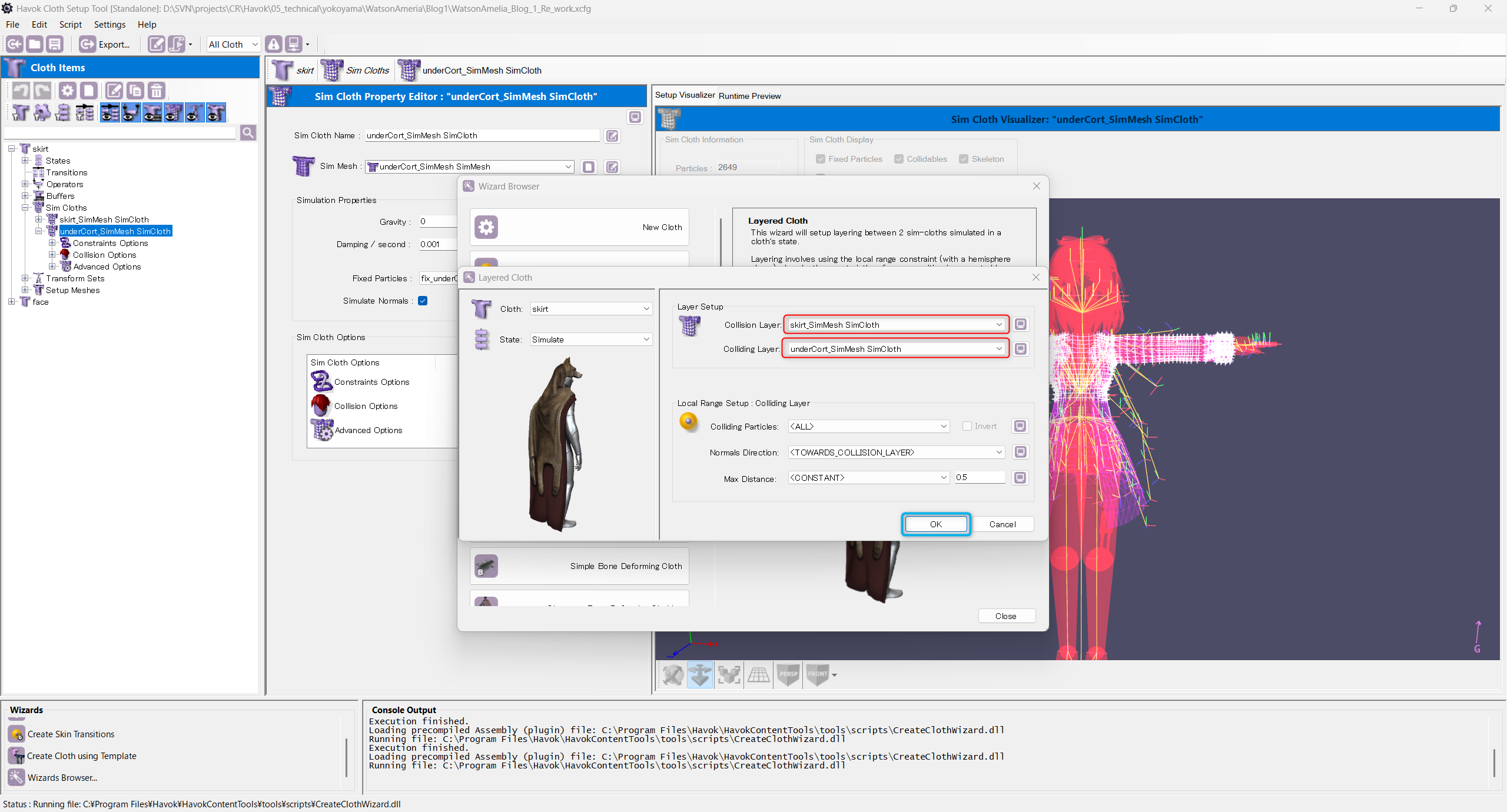
Task: Click the open folder toolbar icon
Action: (35, 44)
